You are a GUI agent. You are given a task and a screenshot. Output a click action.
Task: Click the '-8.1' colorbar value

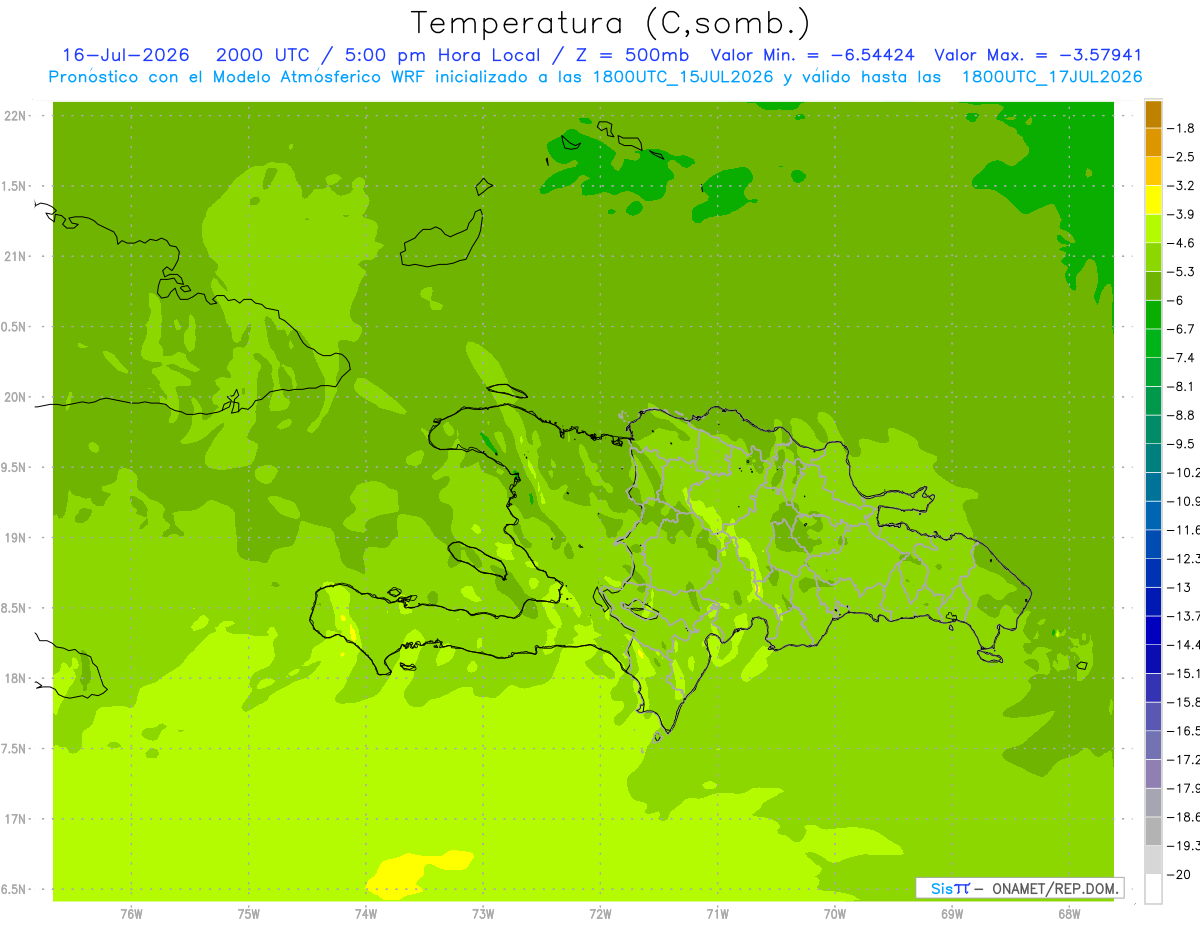click(x=1181, y=386)
